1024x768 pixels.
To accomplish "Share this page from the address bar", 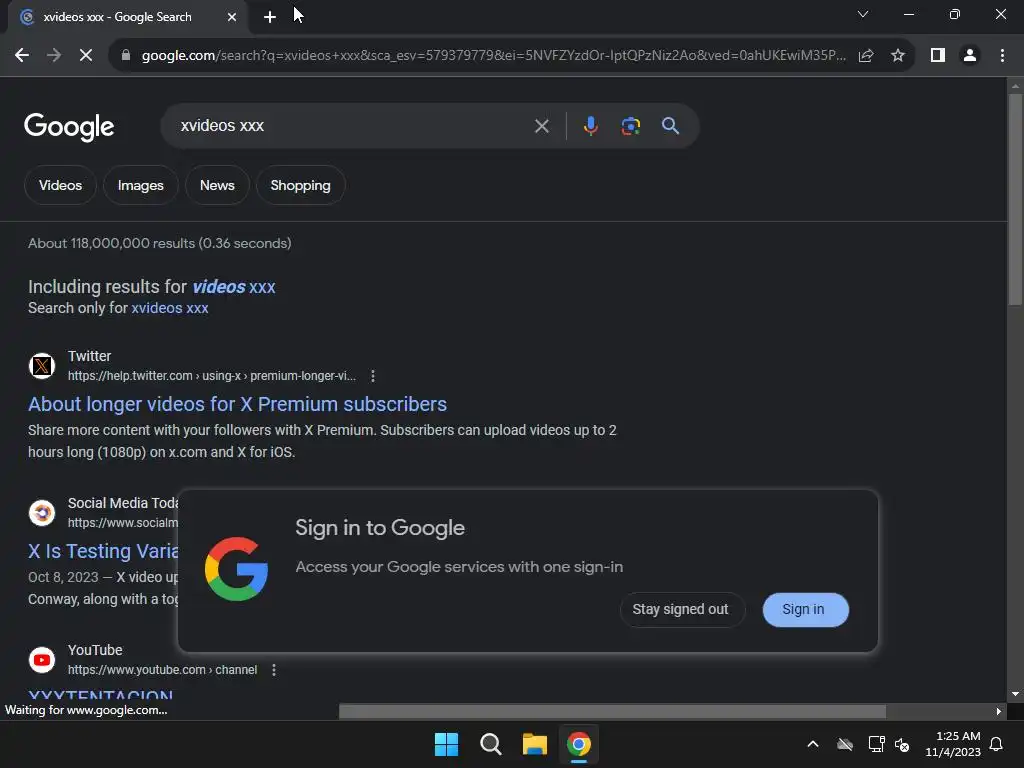I will click(x=866, y=56).
